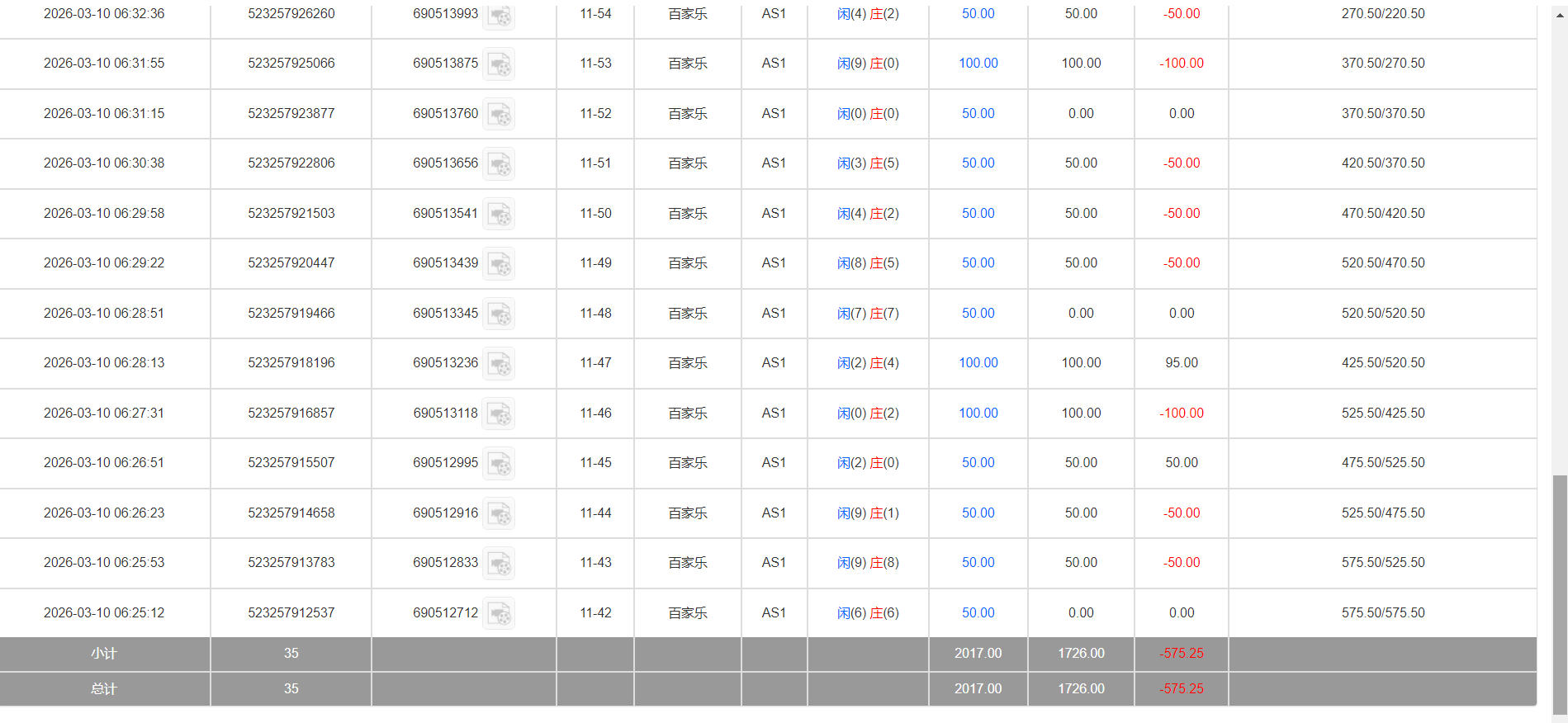Click timestamp 2026-03-10 06:32:36
The image size is (1568, 723).
point(104,14)
